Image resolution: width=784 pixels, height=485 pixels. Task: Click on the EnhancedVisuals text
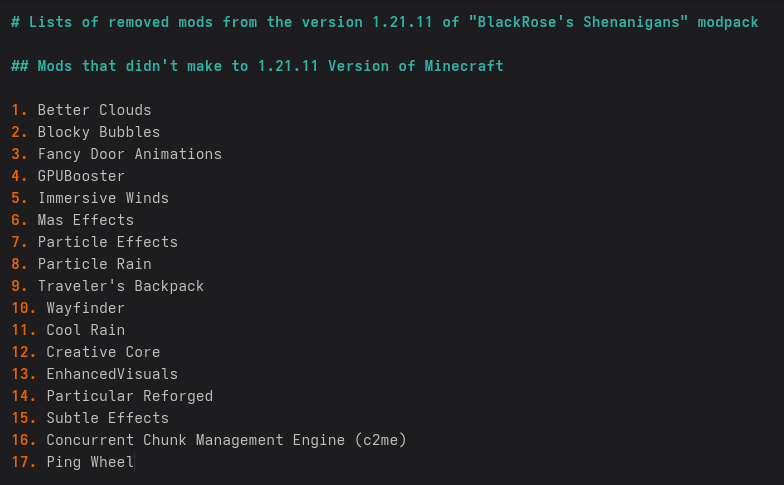[112, 374]
